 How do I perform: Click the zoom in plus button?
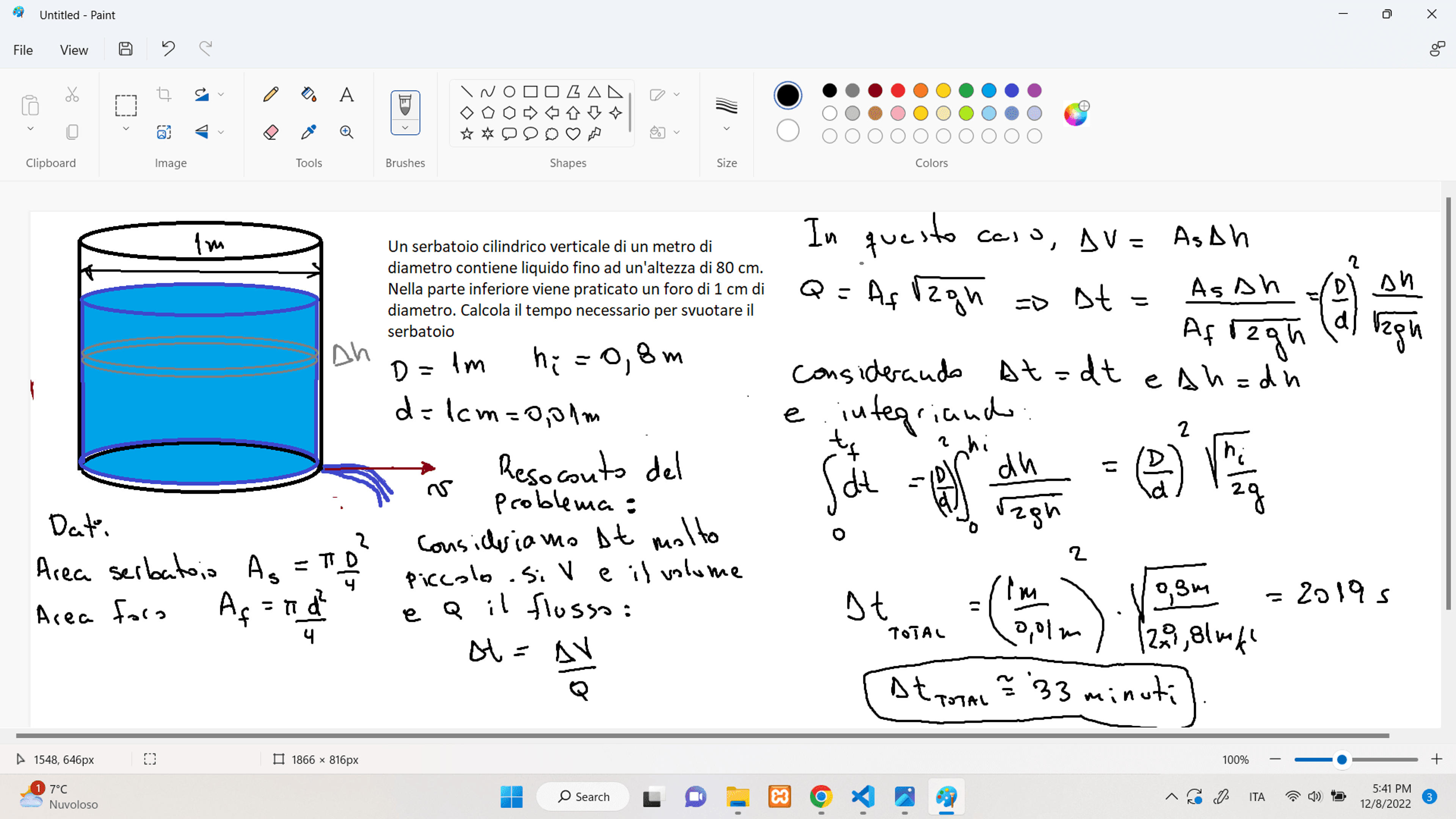pos(1436,759)
